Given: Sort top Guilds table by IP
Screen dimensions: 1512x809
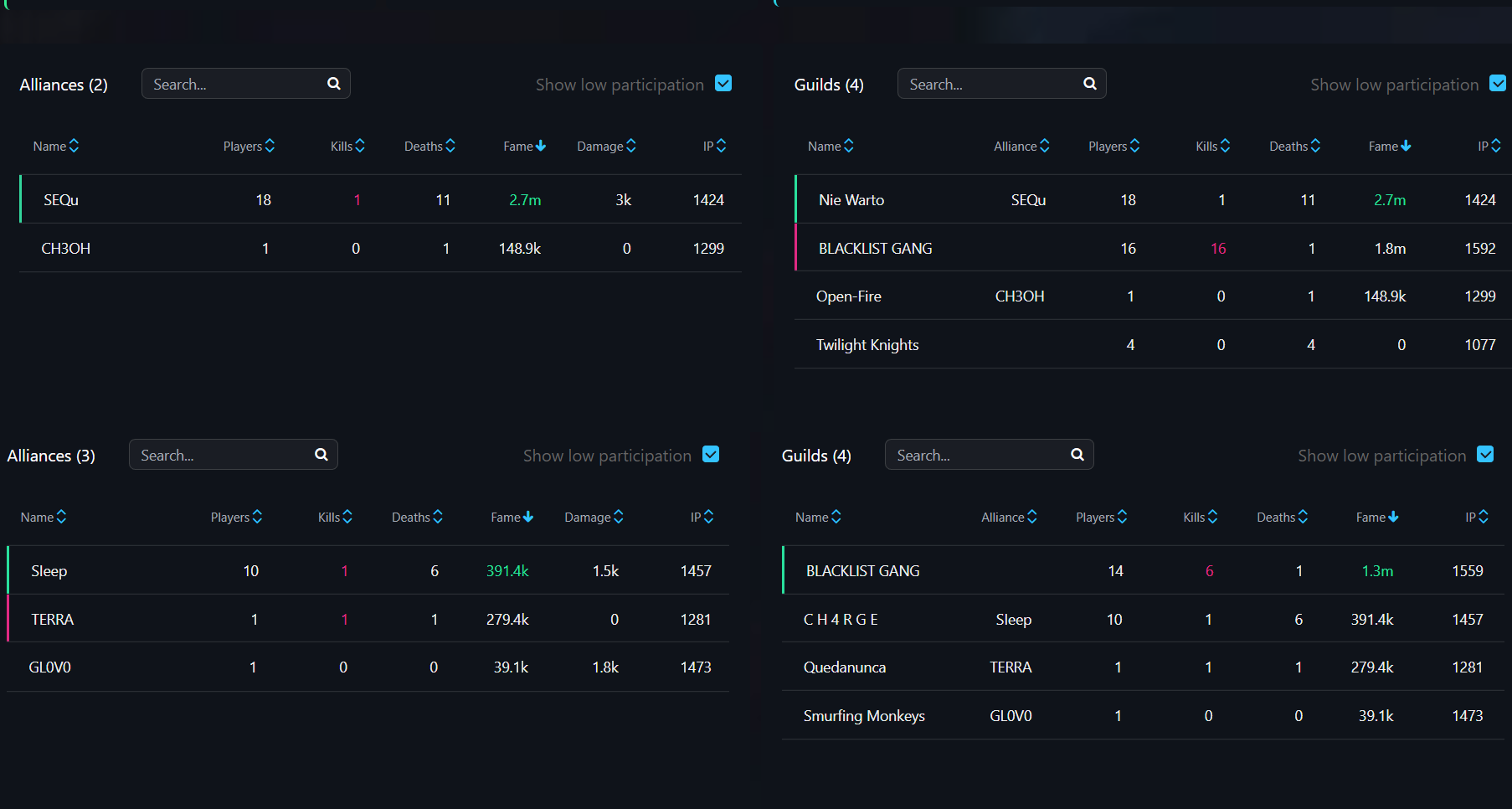Looking at the screenshot, I should point(1489,147).
